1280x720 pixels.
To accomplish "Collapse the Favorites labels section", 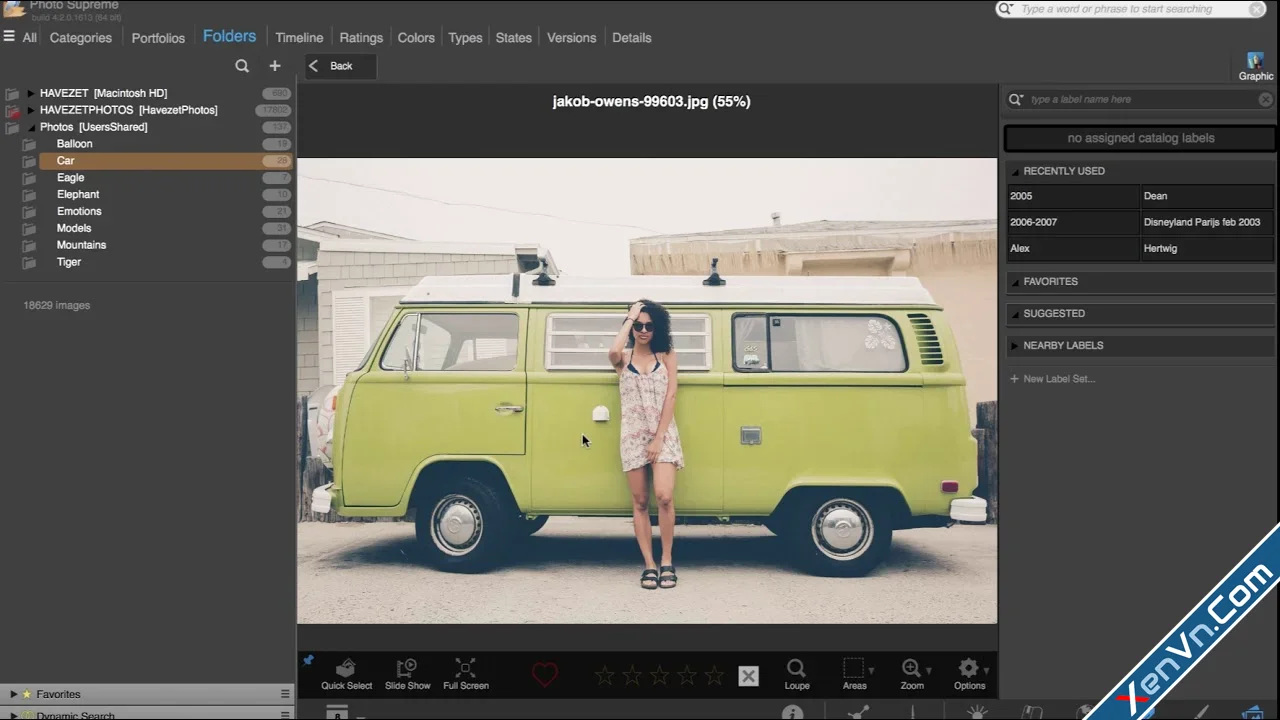I will click(1014, 283).
